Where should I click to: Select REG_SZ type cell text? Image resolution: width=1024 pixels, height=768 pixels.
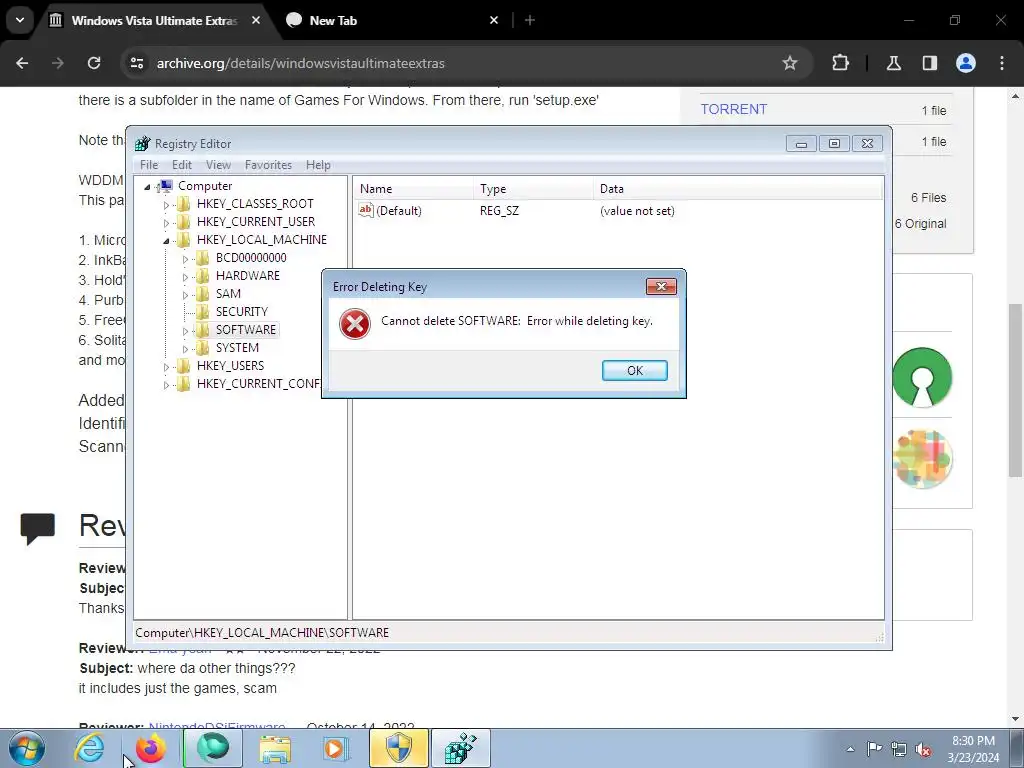(500, 211)
